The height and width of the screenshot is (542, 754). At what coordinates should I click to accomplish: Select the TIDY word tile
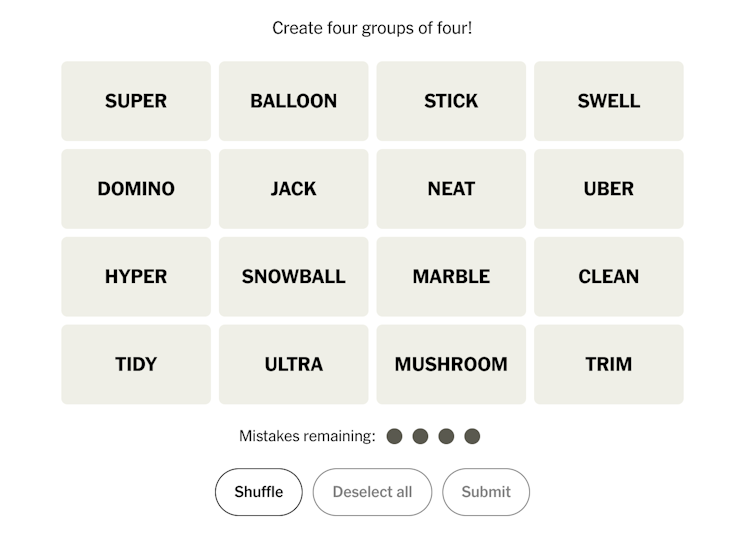pyautogui.click(x=136, y=364)
